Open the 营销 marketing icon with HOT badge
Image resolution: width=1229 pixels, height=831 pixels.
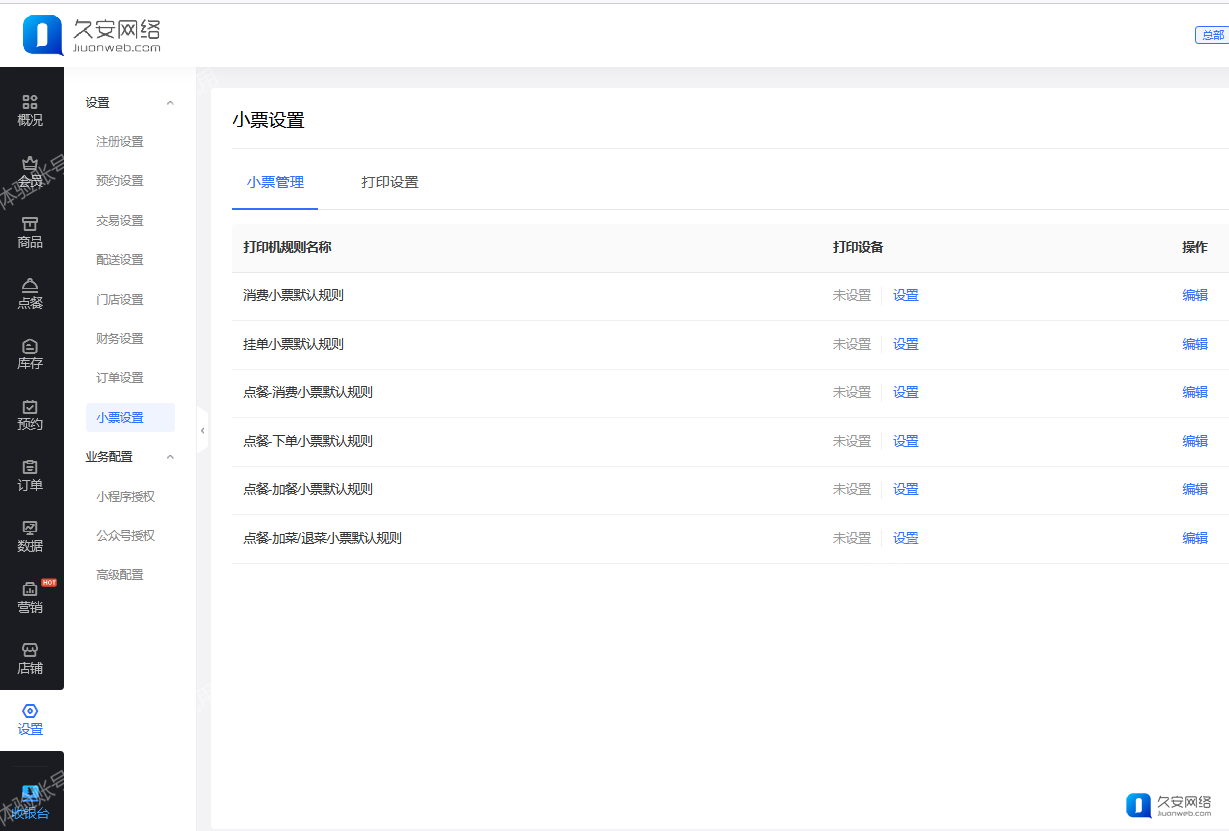tap(30, 589)
